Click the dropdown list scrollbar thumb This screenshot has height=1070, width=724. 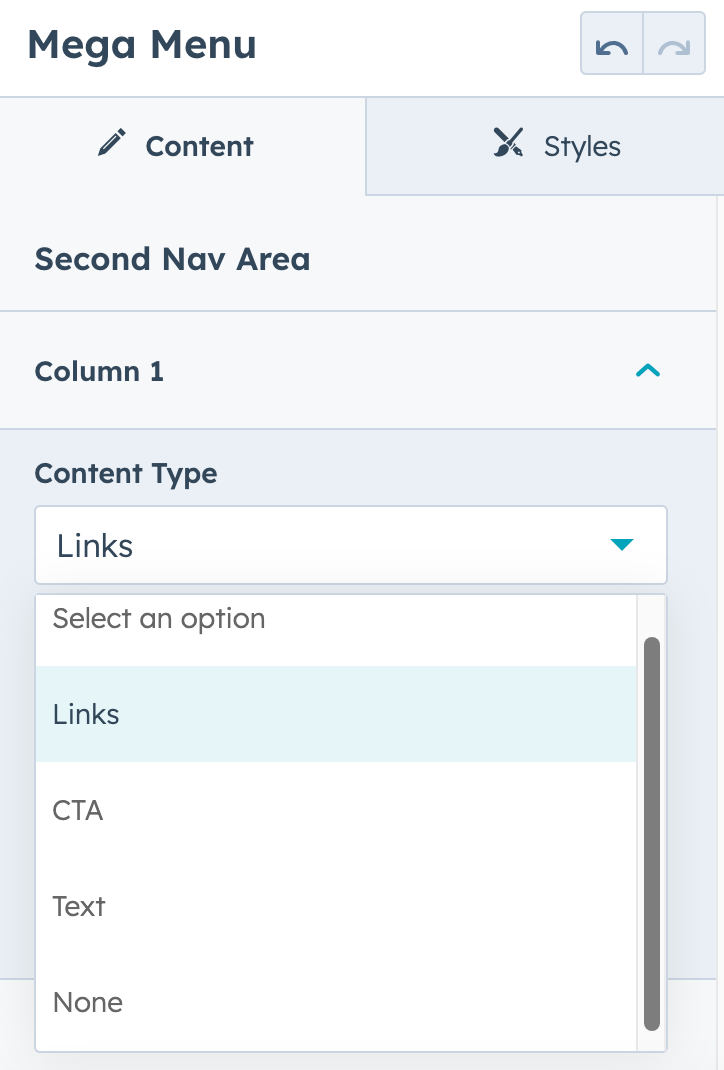[x=652, y=832]
